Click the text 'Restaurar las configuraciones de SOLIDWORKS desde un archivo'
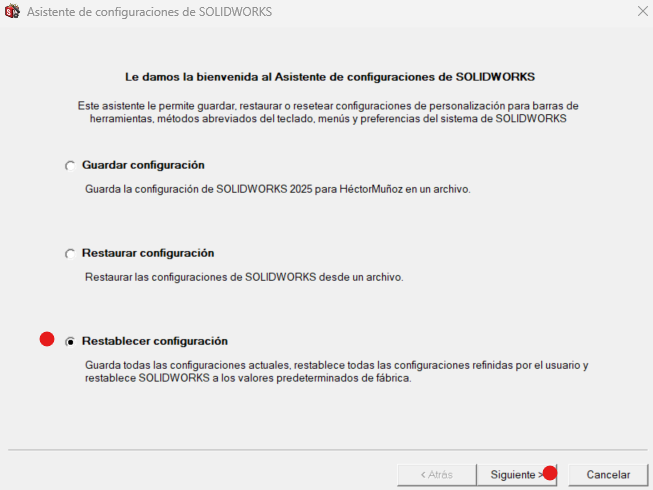653x490 pixels. (244, 277)
